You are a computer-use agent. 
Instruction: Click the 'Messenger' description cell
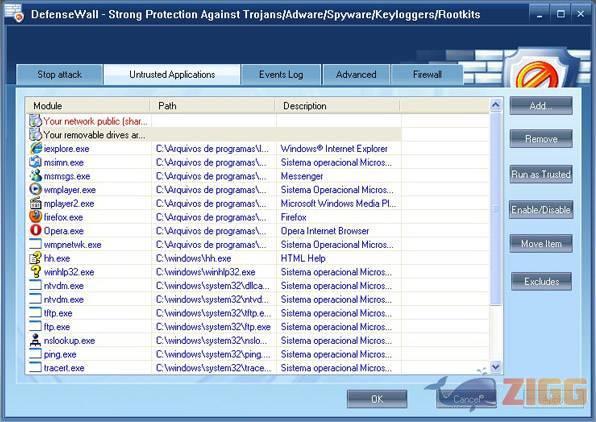pos(302,176)
